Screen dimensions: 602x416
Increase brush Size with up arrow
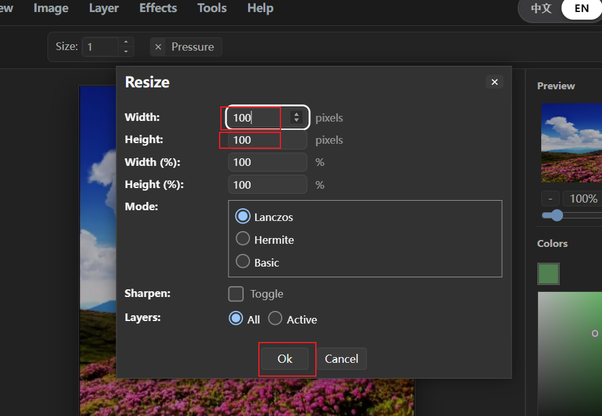pyautogui.click(x=126, y=42)
